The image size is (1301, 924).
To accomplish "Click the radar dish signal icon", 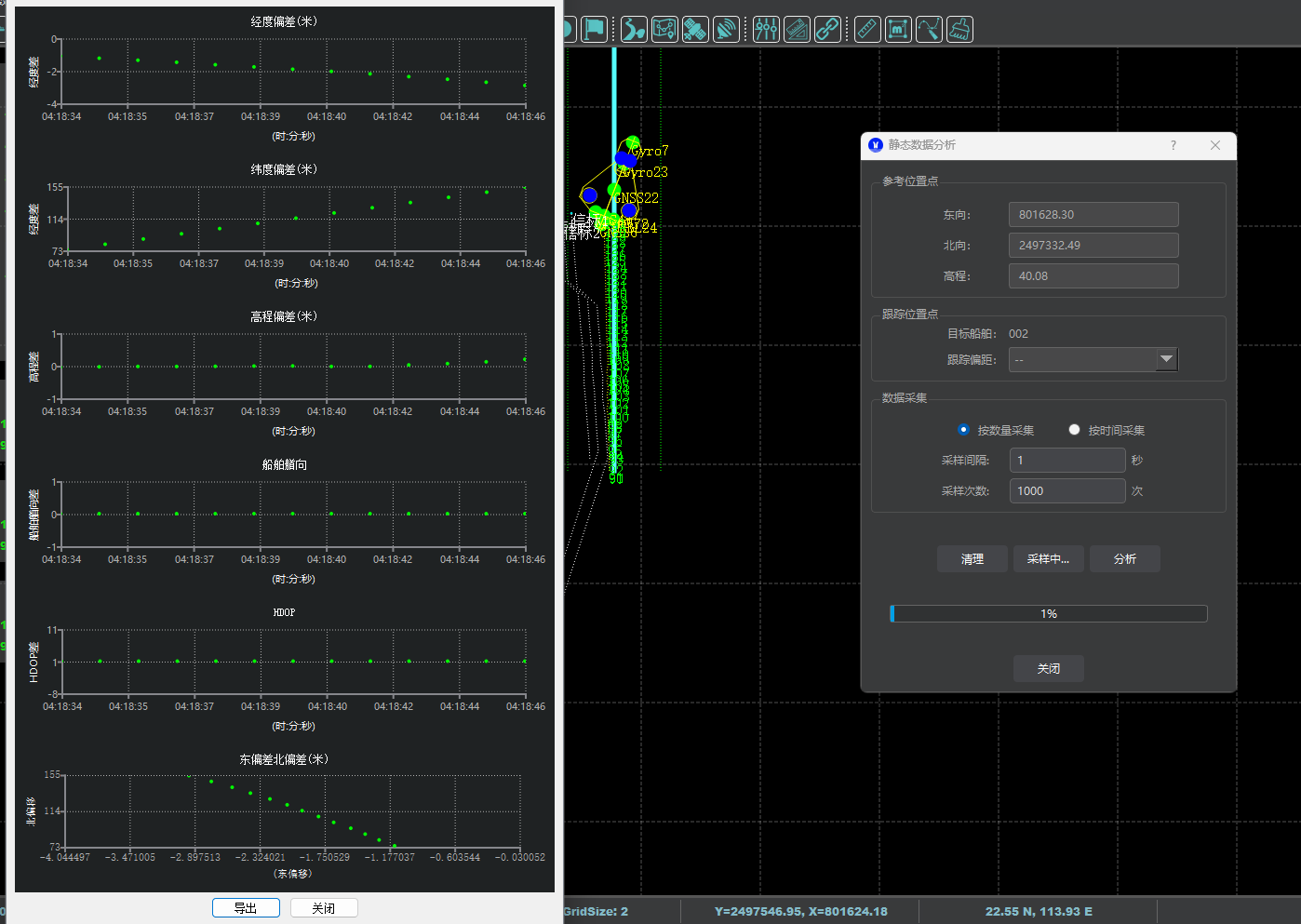I will point(726,30).
